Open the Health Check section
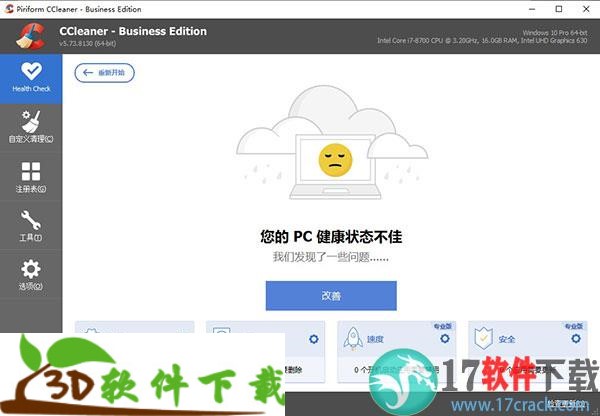The height and width of the screenshot is (416, 600). (31, 78)
